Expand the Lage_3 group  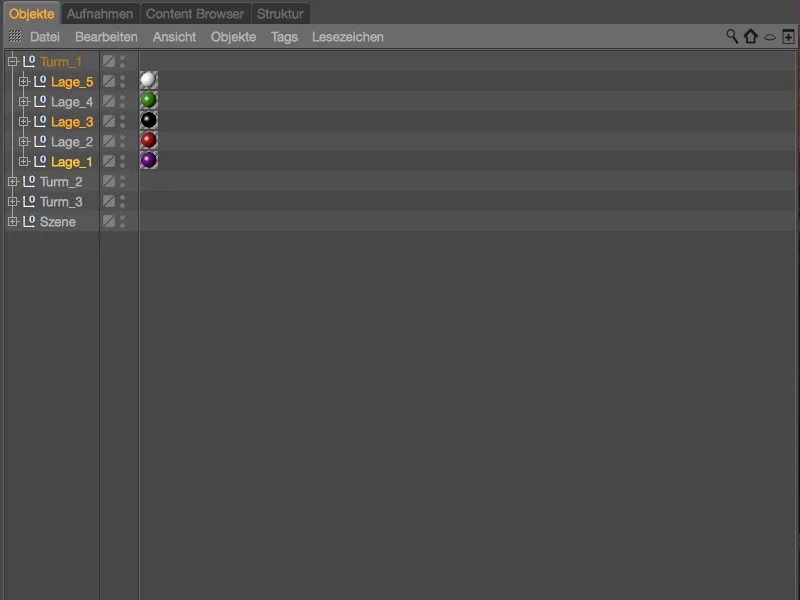click(23, 121)
